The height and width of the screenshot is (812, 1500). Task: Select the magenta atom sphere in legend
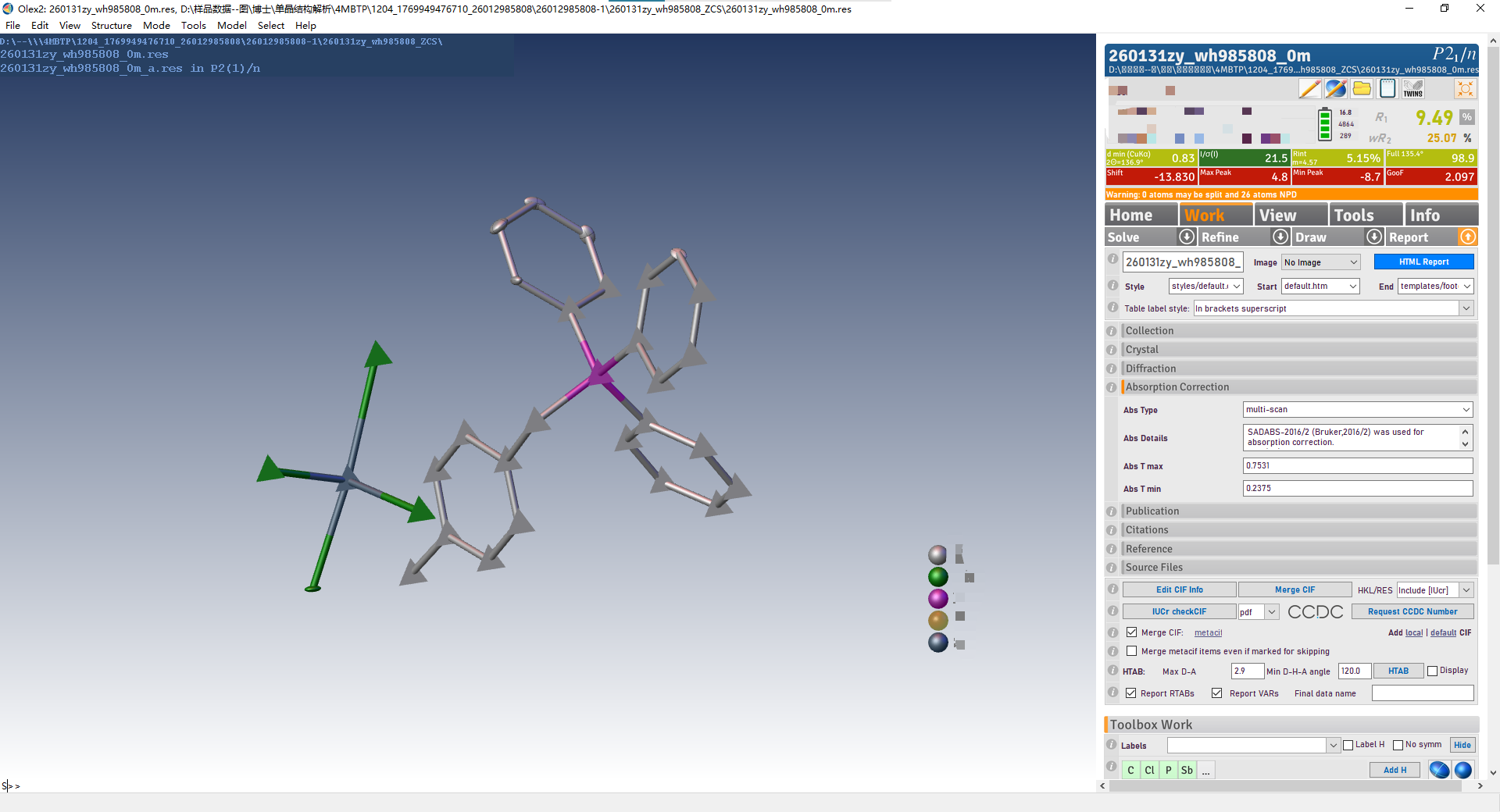point(937,599)
